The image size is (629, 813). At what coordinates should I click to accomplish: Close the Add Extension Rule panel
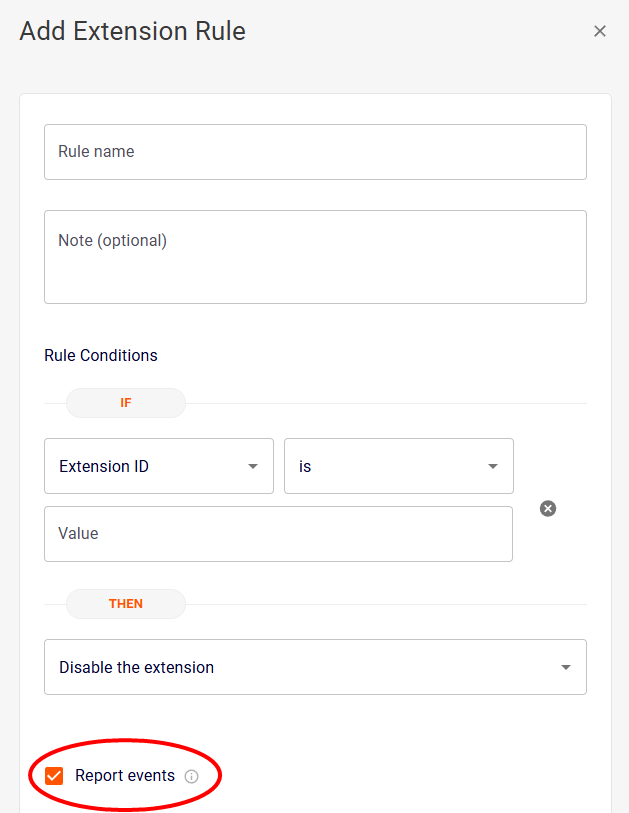point(600,31)
